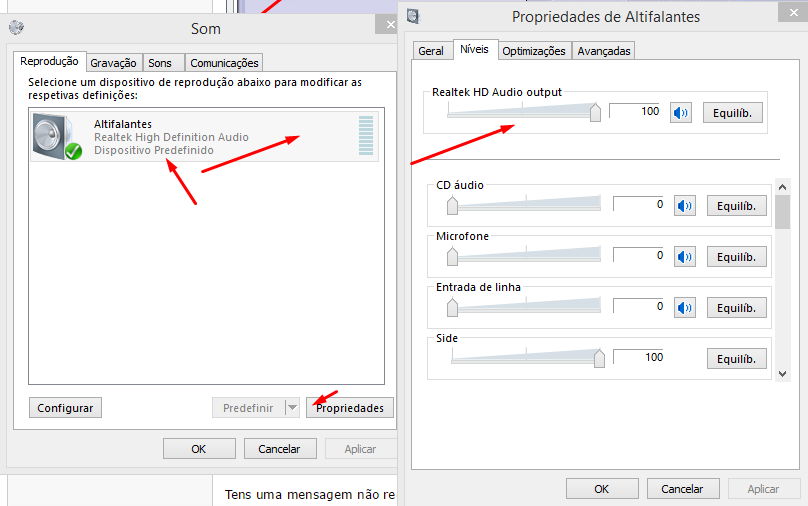The image size is (808, 506).
Task: Toggle mute for Microfone level
Action: coord(684,257)
